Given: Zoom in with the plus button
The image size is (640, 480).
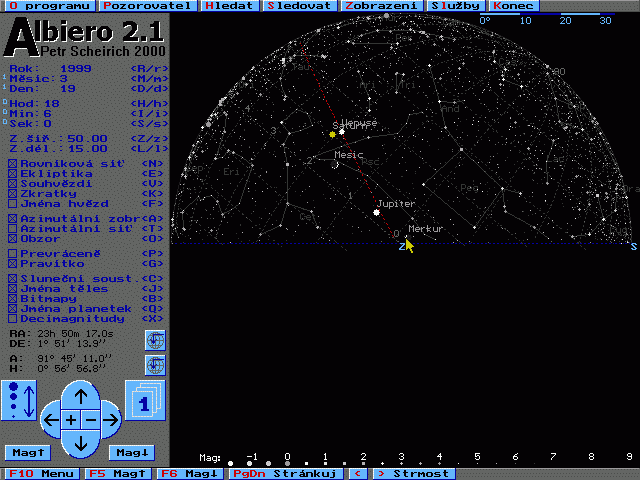Looking at the screenshot, I should (71, 419).
